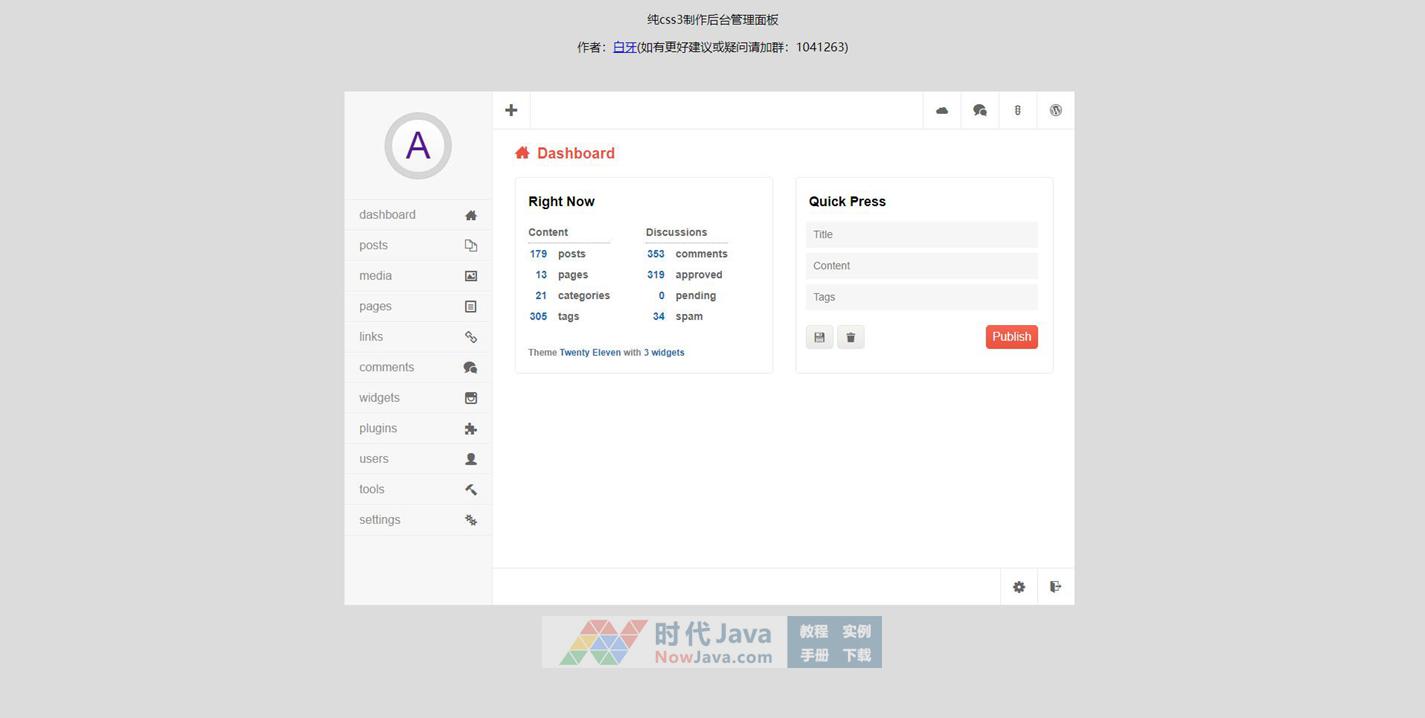Open the gear settings icon in footer
Viewport: 1425px width, 718px height.
1019,587
